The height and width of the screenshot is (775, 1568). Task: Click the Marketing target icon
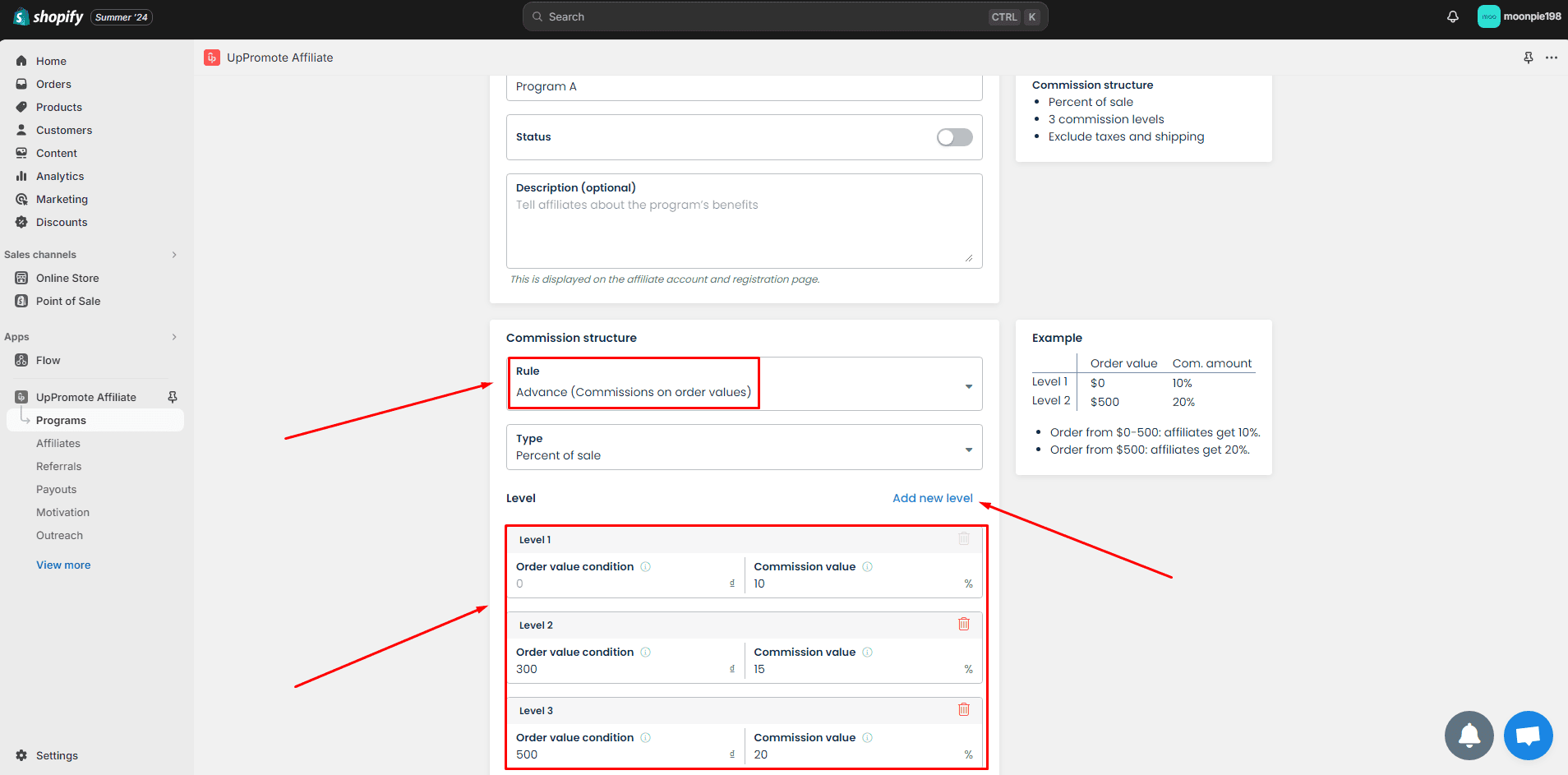click(x=21, y=199)
